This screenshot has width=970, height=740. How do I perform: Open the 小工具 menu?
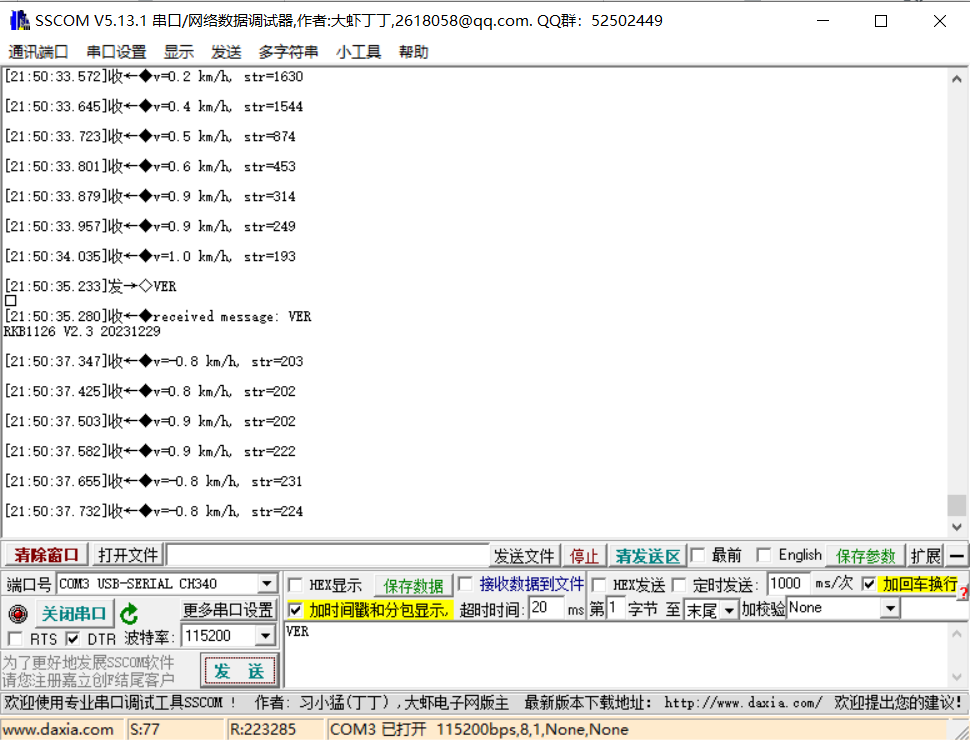pos(358,52)
